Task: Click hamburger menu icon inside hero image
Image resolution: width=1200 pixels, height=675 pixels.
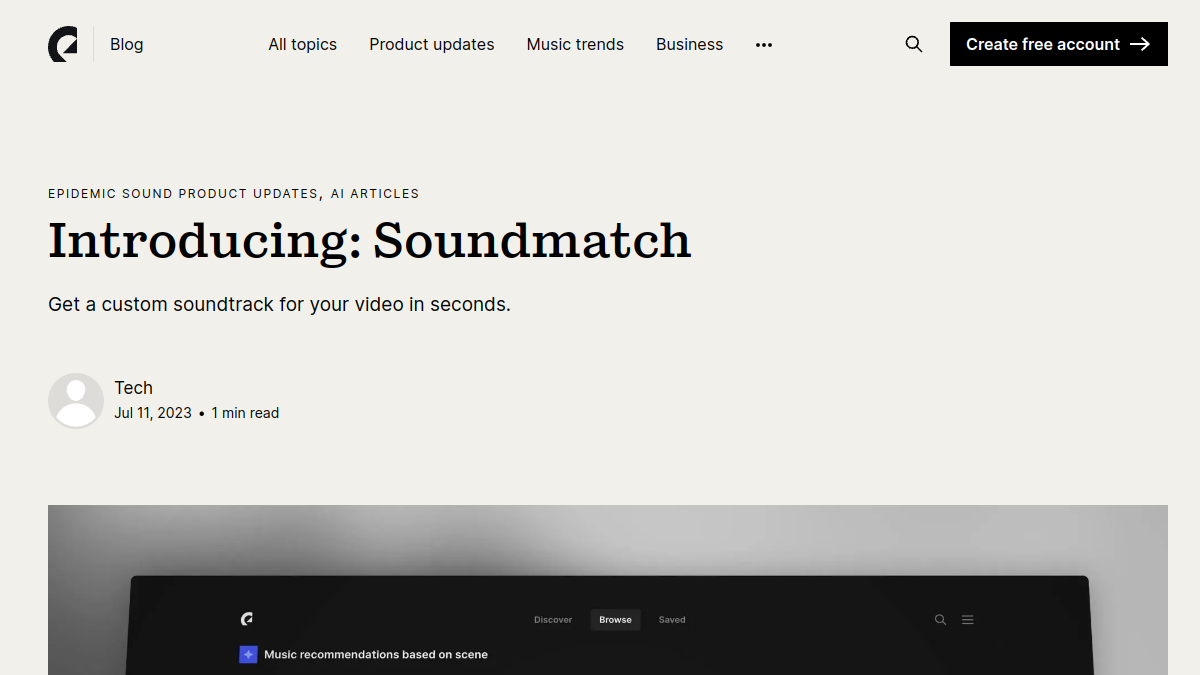Action: [968, 620]
